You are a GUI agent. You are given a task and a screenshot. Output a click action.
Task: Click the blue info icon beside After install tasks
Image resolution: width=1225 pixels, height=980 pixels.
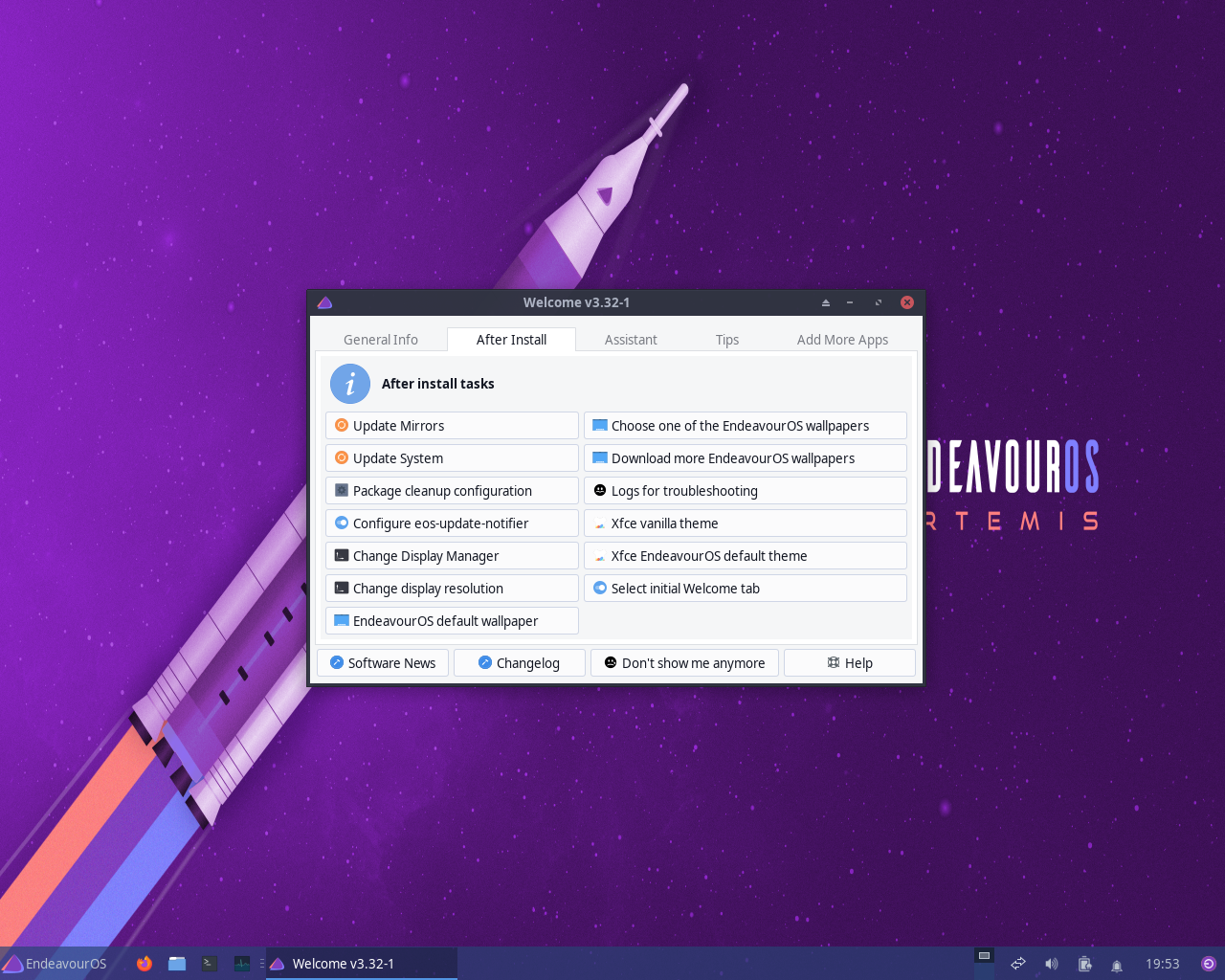pyautogui.click(x=350, y=384)
